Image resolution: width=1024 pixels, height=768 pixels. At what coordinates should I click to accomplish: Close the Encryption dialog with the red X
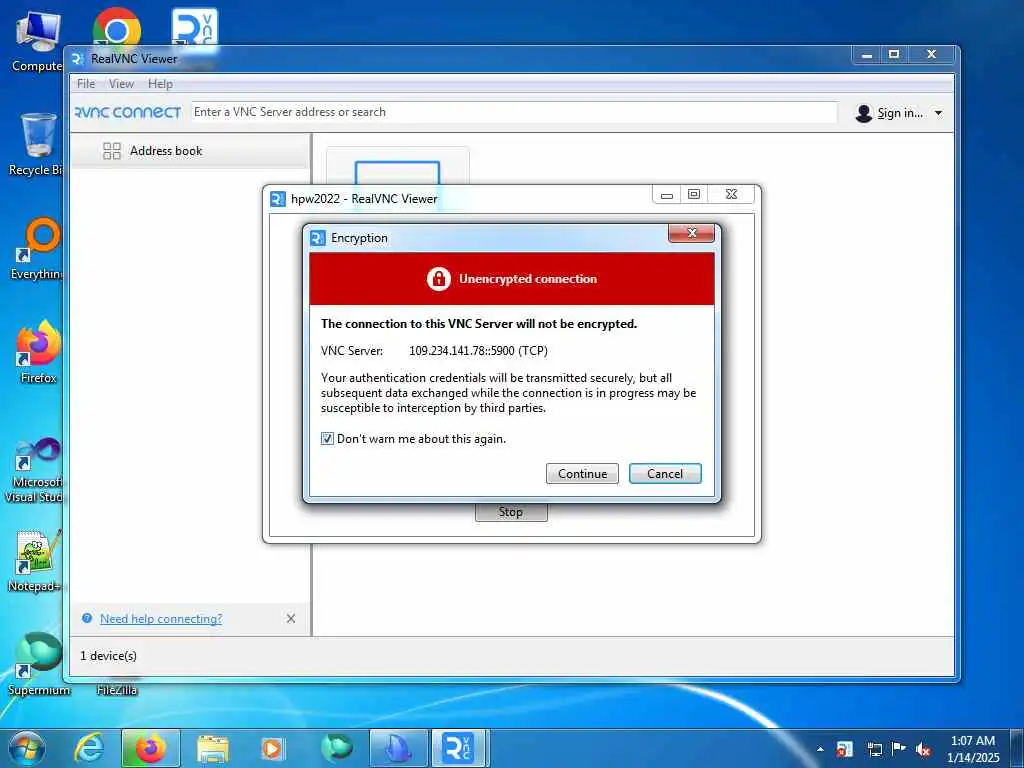[691, 233]
